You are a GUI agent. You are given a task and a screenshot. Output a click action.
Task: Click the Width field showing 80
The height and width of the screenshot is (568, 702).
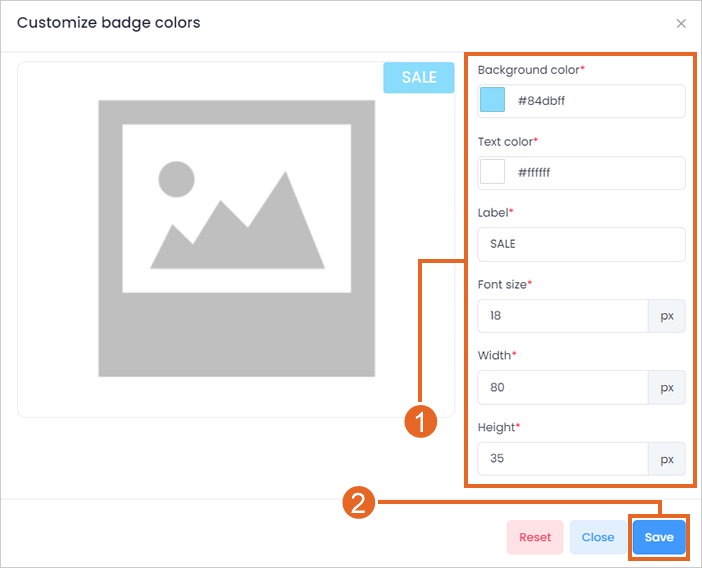pyautogui.click(x=563, y=387)
